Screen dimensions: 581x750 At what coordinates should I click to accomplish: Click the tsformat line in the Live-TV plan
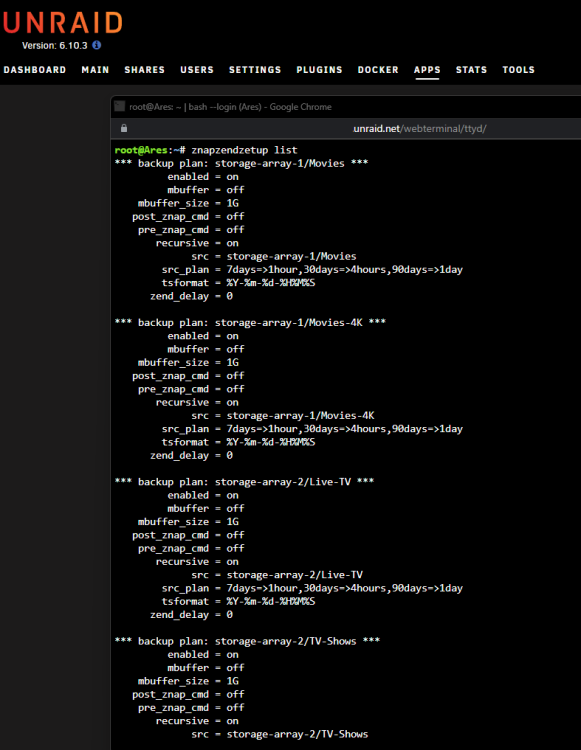(238, 602)
